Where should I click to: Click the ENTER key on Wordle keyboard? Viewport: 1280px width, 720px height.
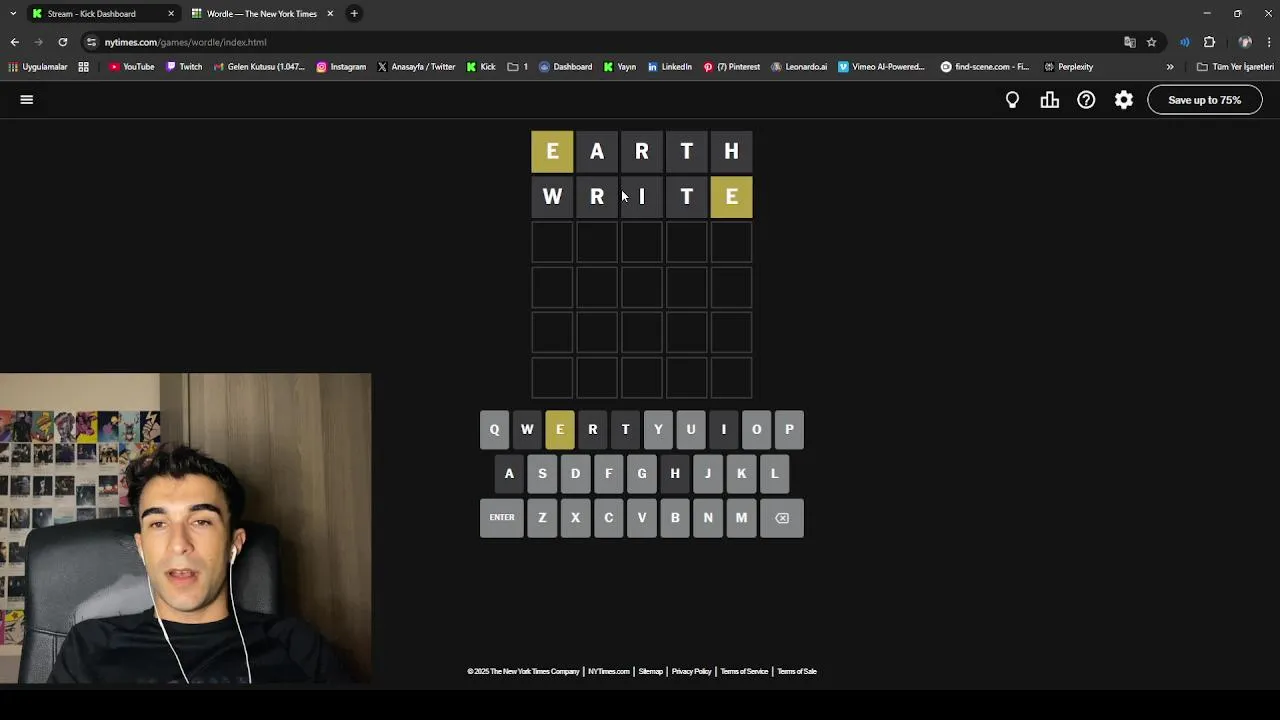[502, 518]
